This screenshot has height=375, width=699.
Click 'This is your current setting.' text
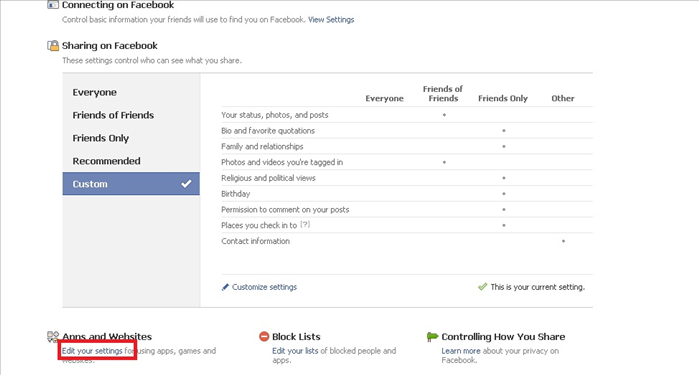538,287
